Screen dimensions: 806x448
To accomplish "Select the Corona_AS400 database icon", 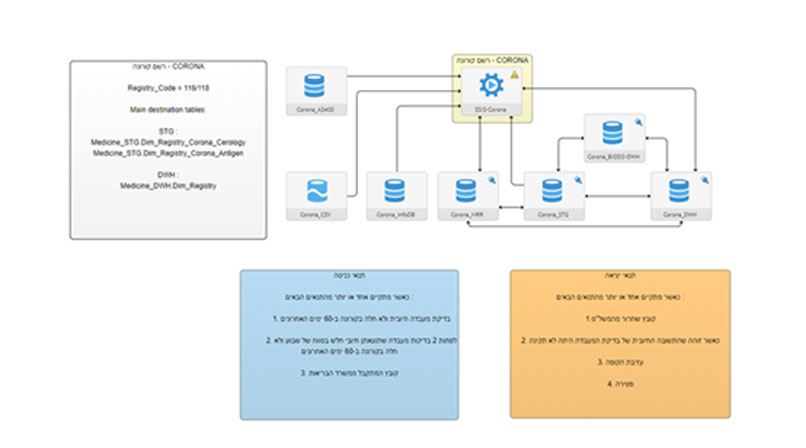I will coord(316,84).
